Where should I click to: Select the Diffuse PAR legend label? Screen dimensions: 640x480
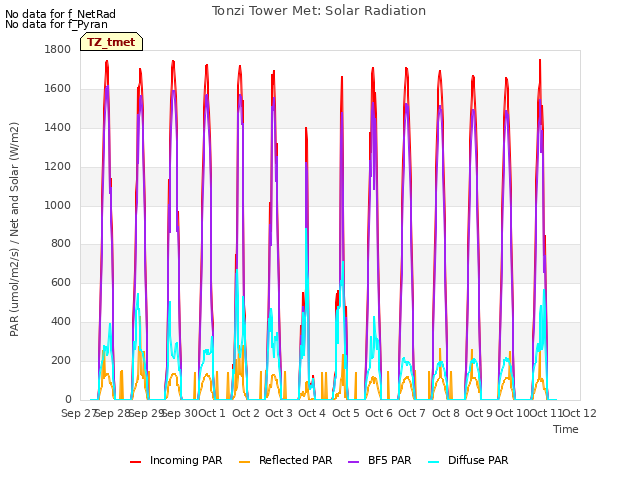pos(478,460)
